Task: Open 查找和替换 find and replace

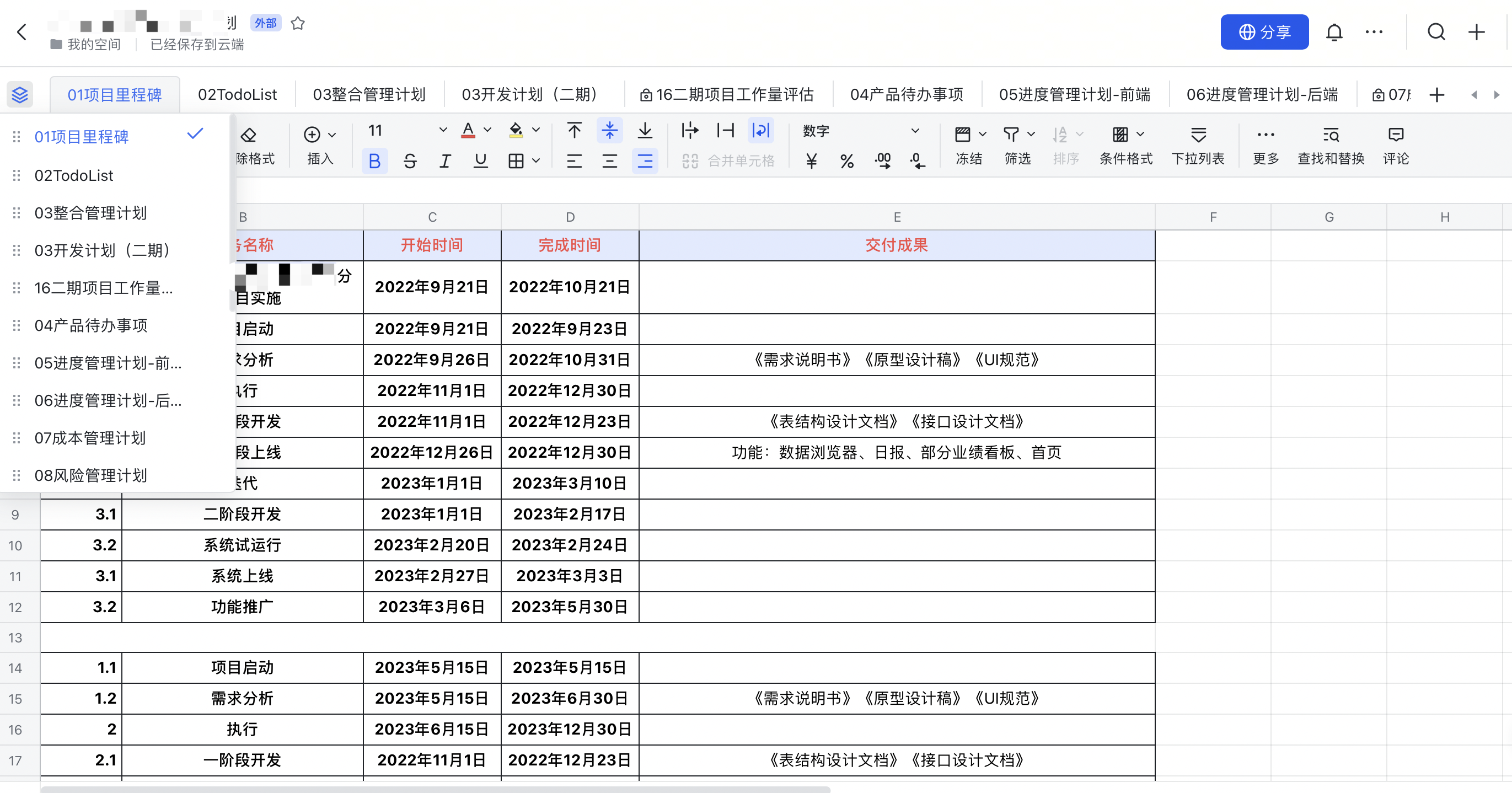Action: click(x=1331, y=144)
